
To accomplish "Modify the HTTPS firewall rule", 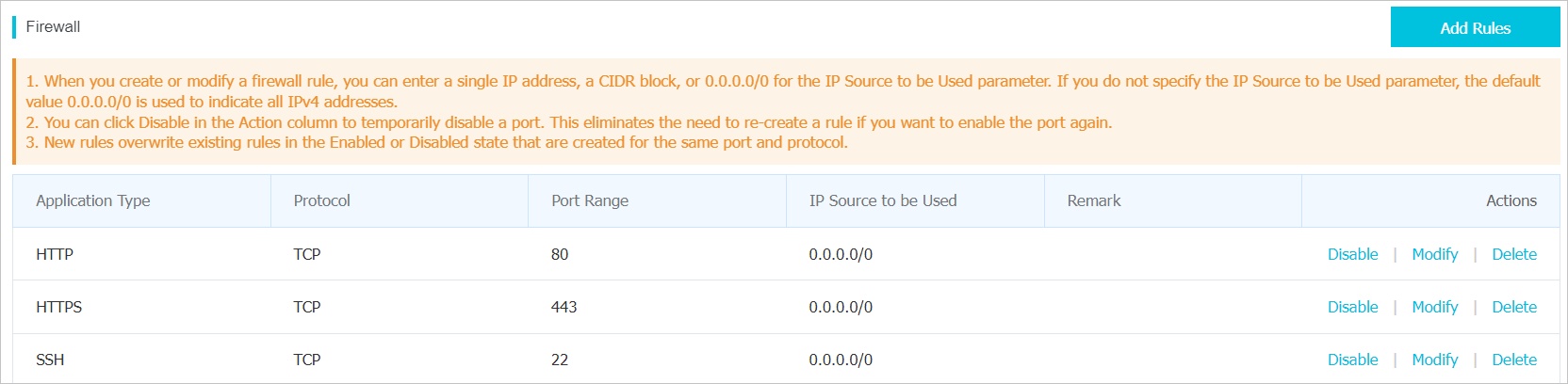I will (1434, 307).
